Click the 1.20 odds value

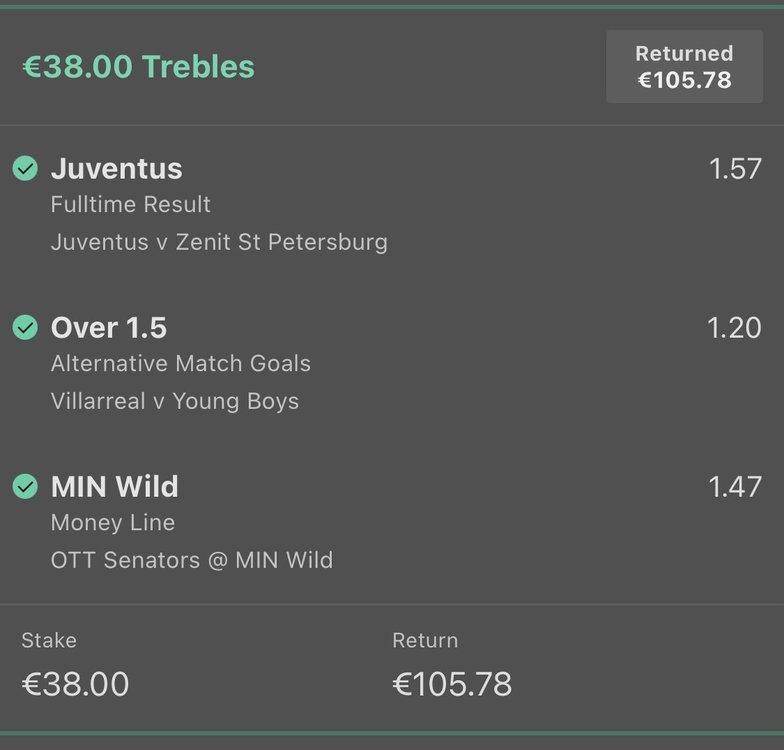734,328
